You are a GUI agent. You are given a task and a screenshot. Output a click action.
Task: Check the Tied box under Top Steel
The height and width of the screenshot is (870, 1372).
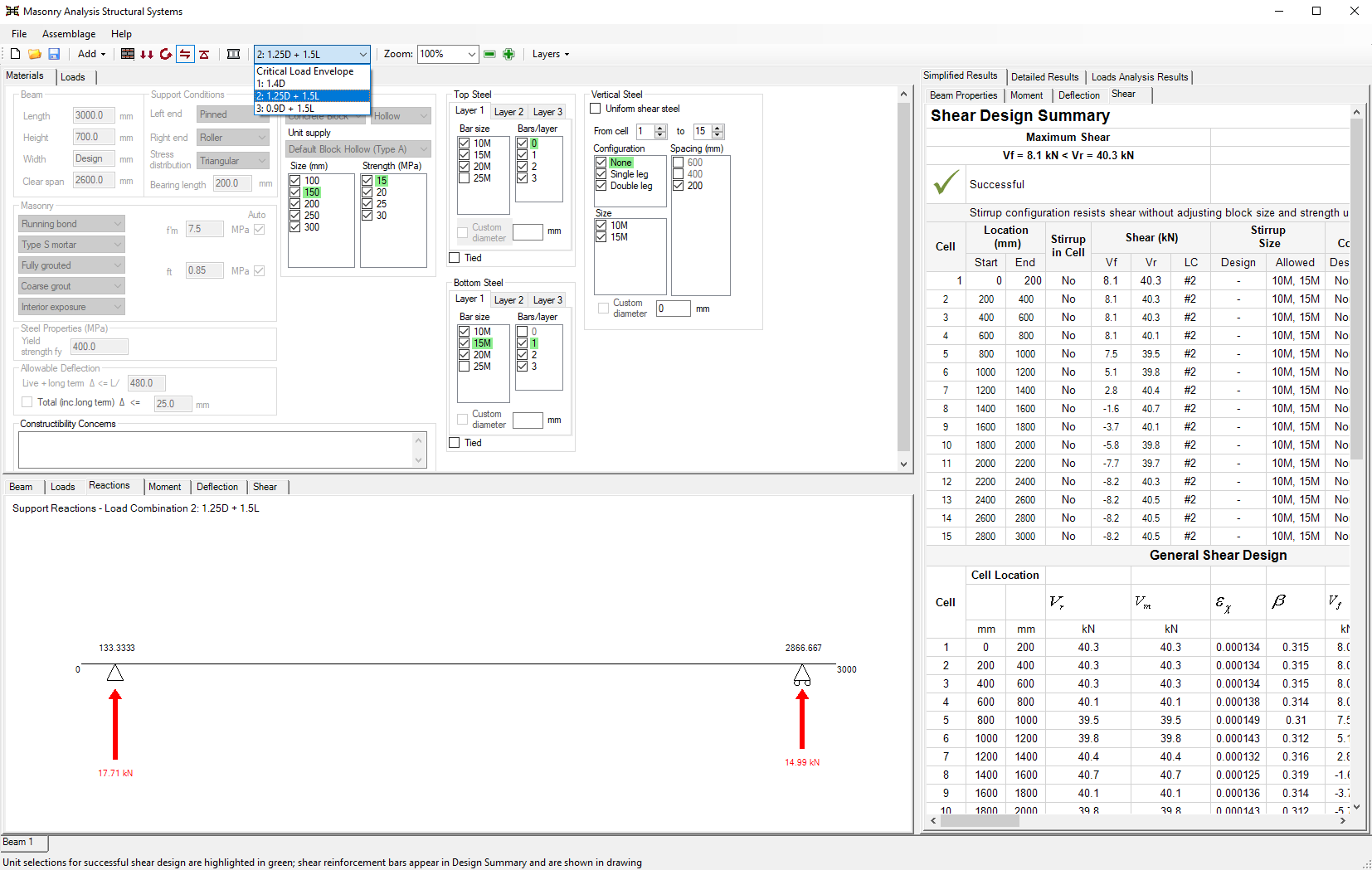click(455, 258)
